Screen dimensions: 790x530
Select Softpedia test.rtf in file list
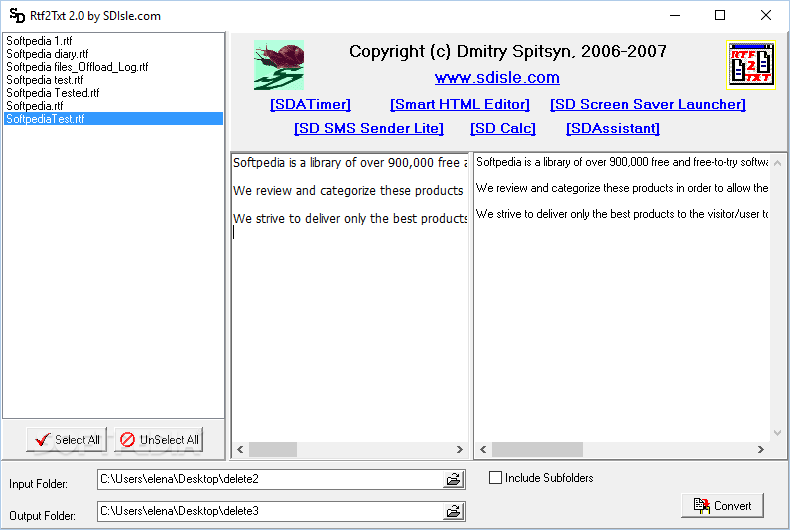113,80
